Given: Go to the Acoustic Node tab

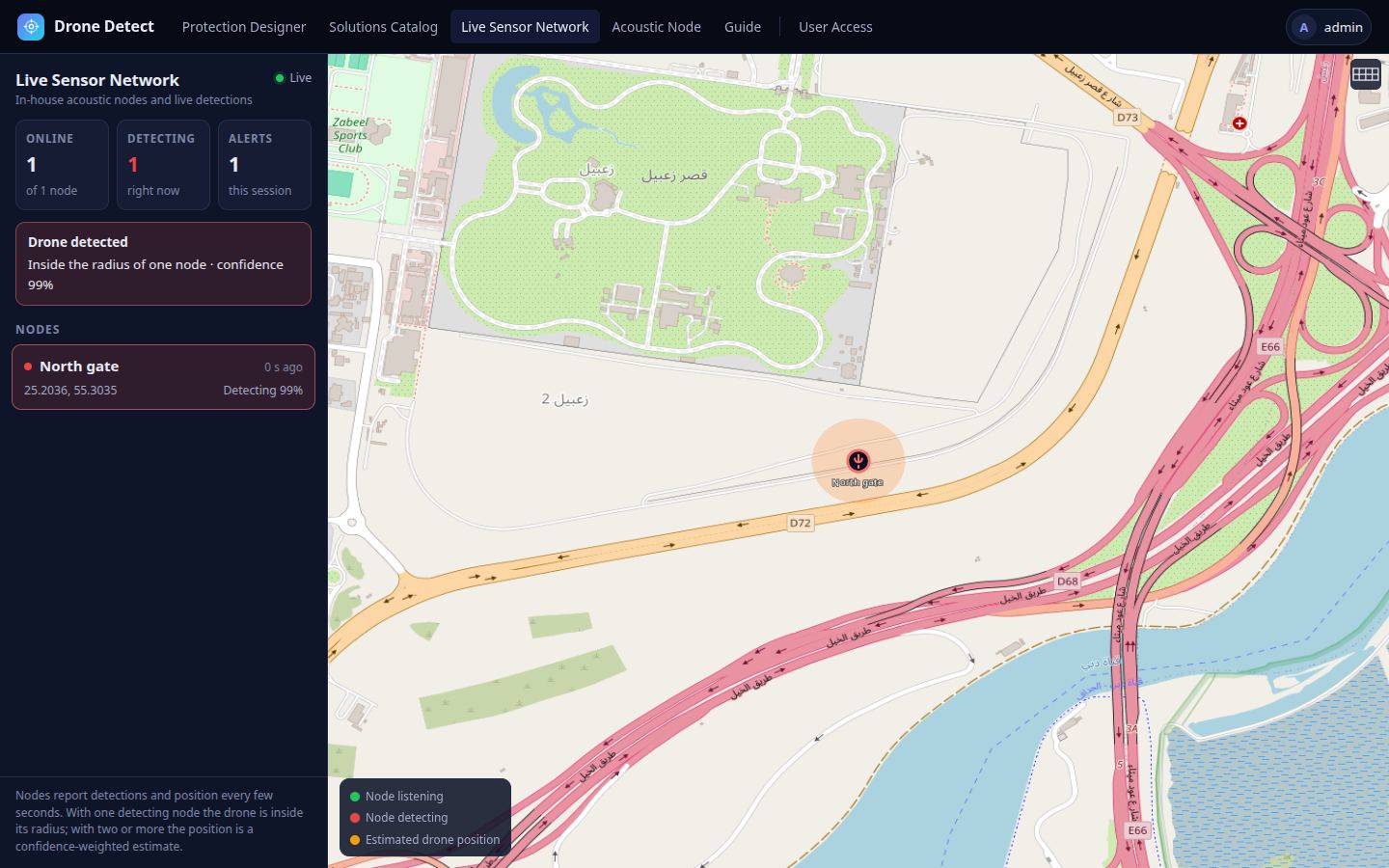Looking at the screenshot, I should click(656, 27).
